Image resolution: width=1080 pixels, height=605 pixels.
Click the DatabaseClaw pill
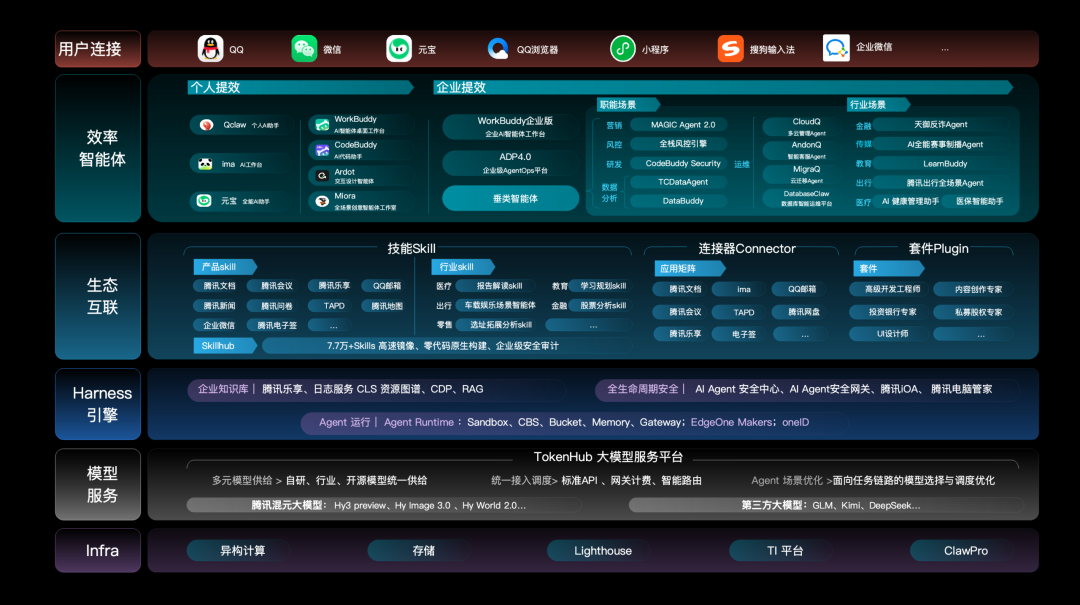point(802,198)
